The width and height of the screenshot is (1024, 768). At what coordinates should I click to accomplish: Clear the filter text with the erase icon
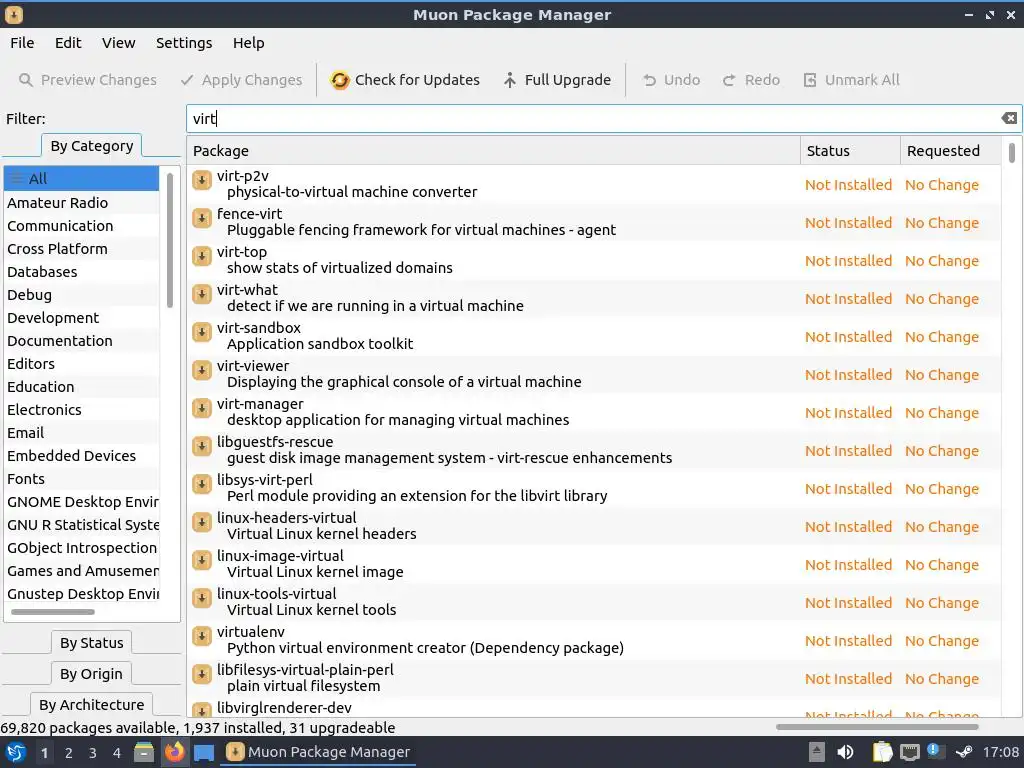click(x=1009, y=118)
